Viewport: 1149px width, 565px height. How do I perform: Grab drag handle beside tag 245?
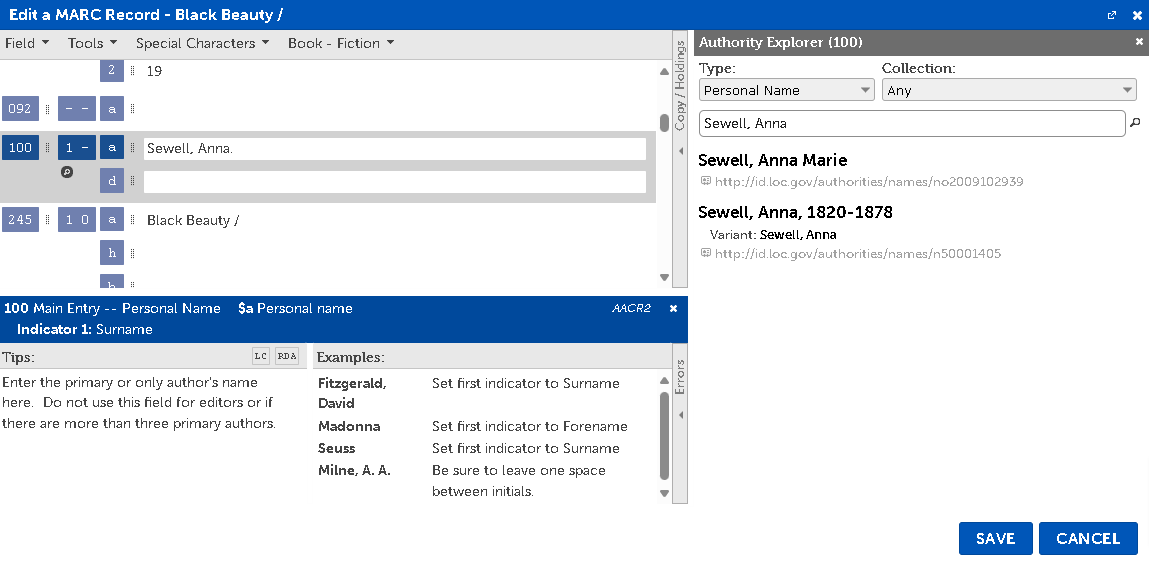pyautogui.click(x=48, y=219)
